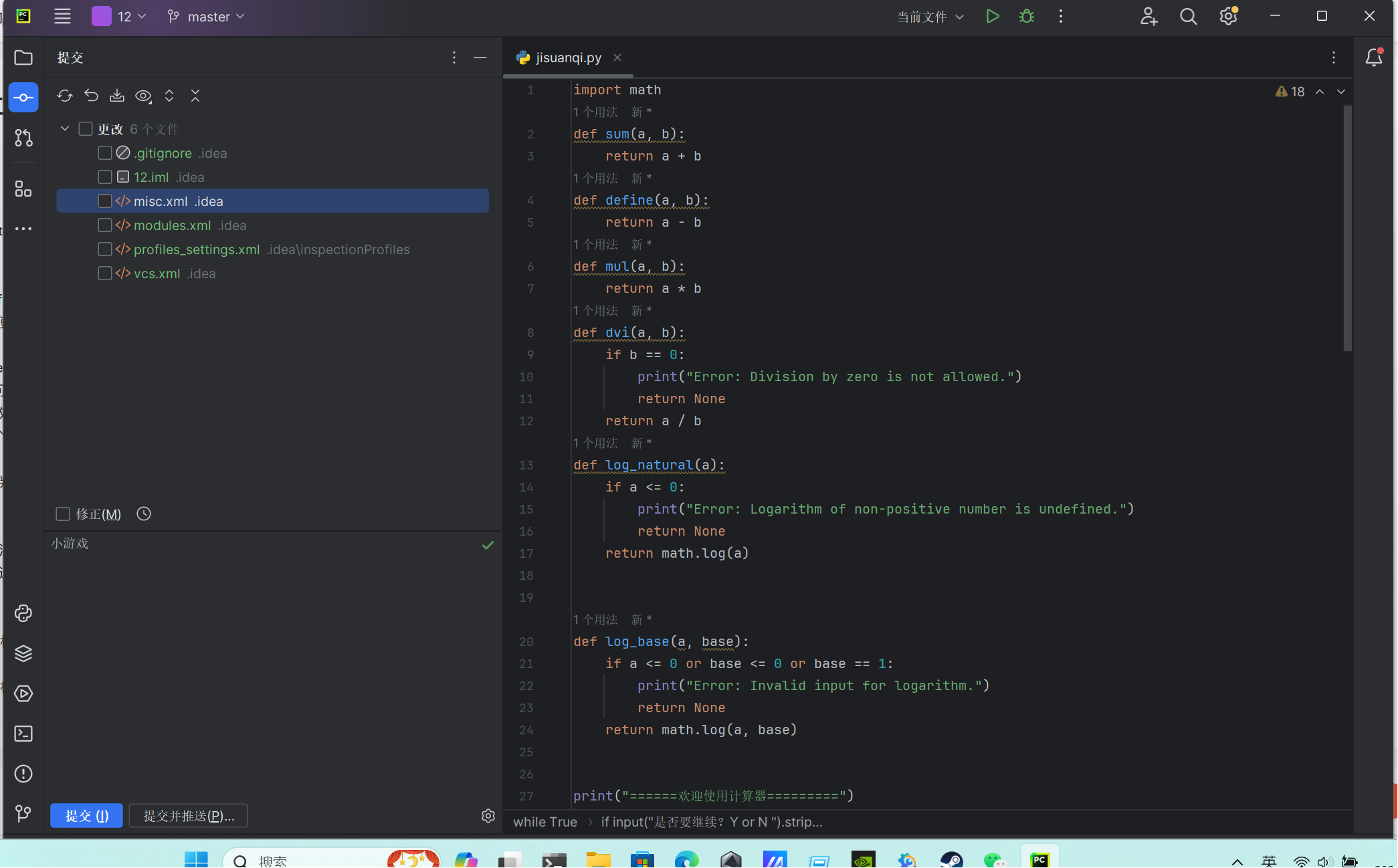The width and height of the screenshot is (1398, 868).
Task: Open the Git tool window icon
Action: [23, 813]
